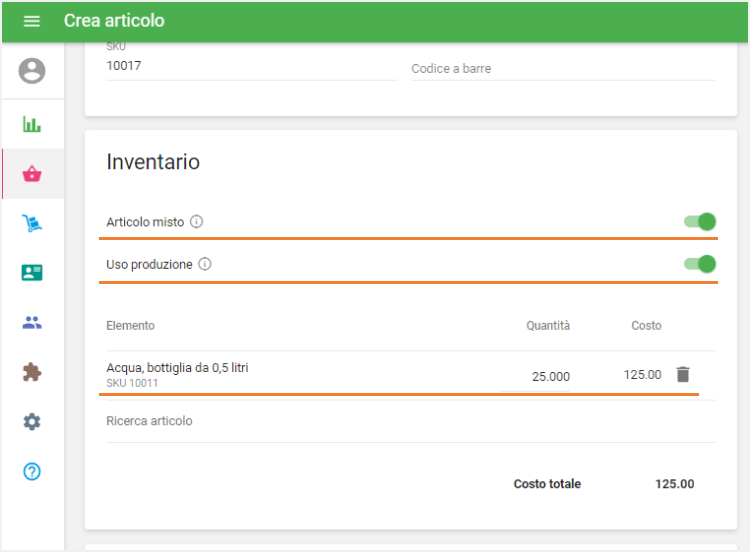Click the cost value 125.00 in Acqua row

pos(642,375)
